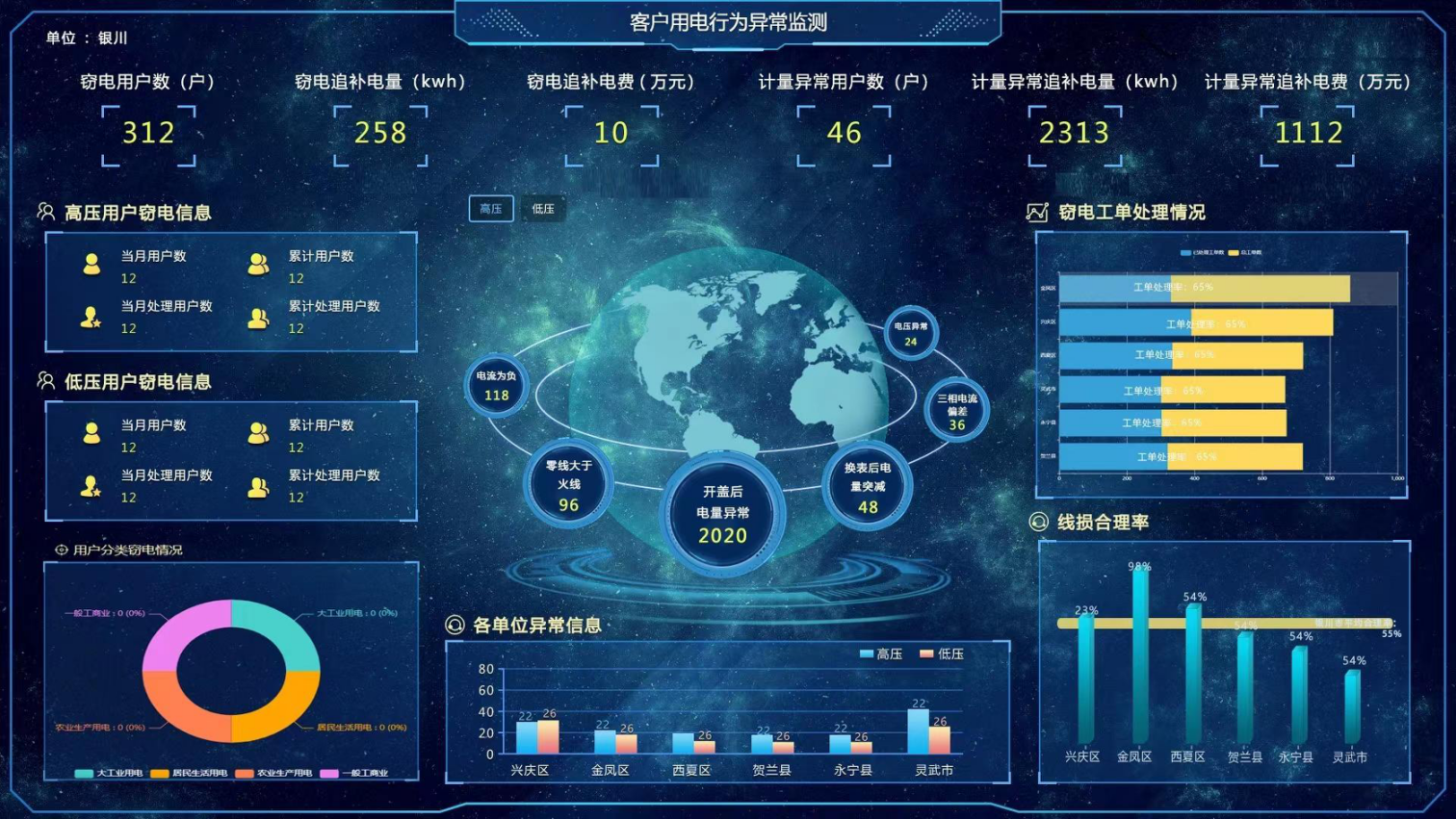Viewport: 1456px width, 819px height.
Task: Click 一般工商业：0 (0%) donut label
Action: coord(105,613)
